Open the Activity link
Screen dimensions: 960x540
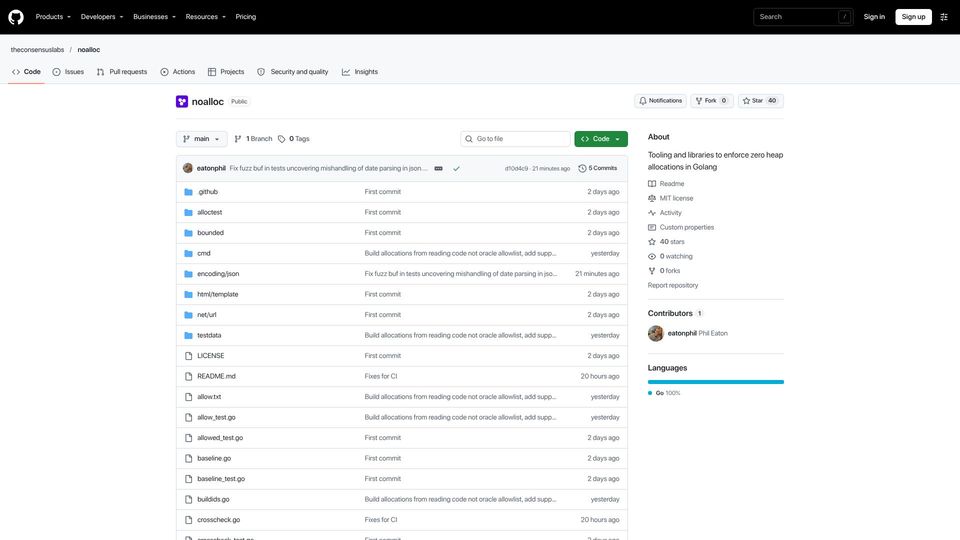click(x=665, y=213)
